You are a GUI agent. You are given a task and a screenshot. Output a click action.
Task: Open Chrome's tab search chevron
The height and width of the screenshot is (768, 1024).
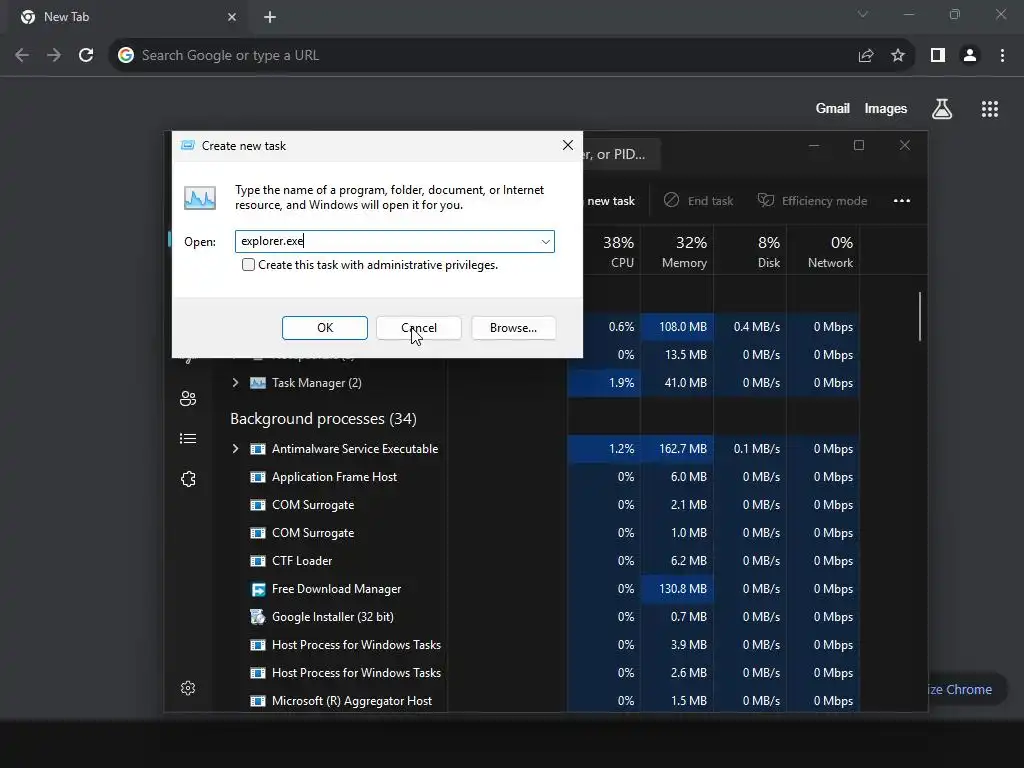tap(863, 14)
